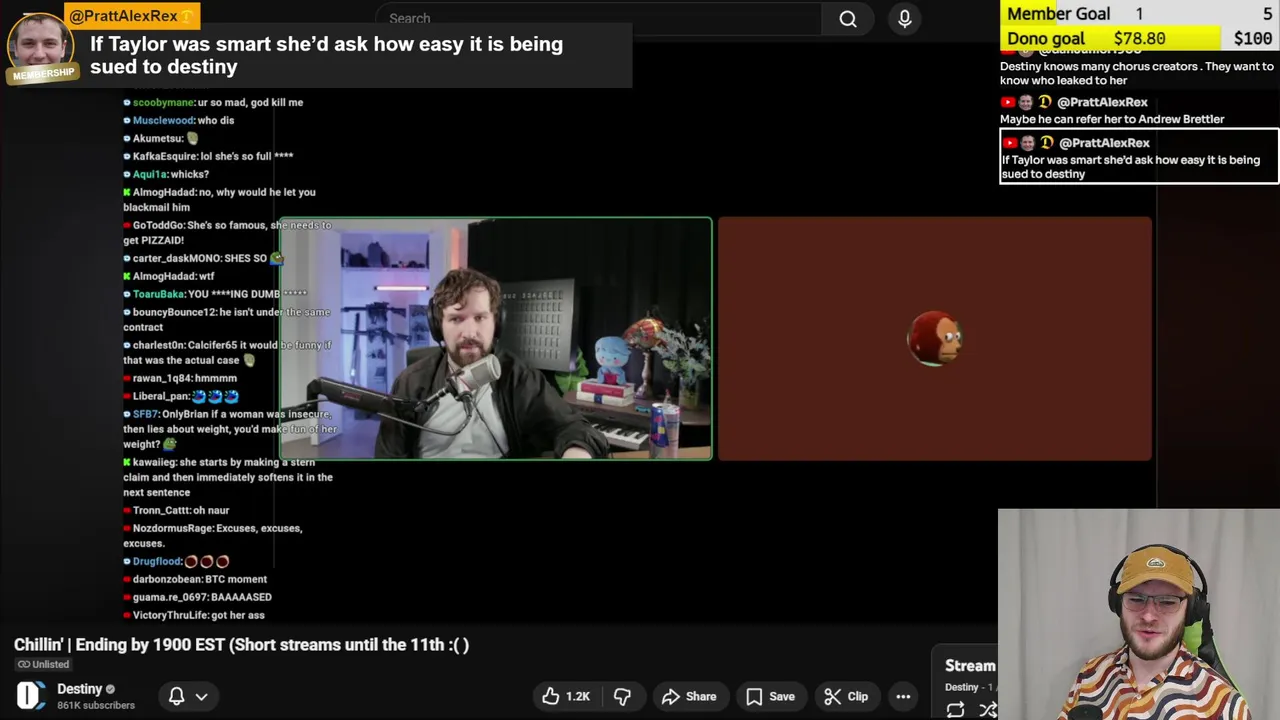
Task: Click the Member Goal bar
Action: click(x=1140, y=13)
